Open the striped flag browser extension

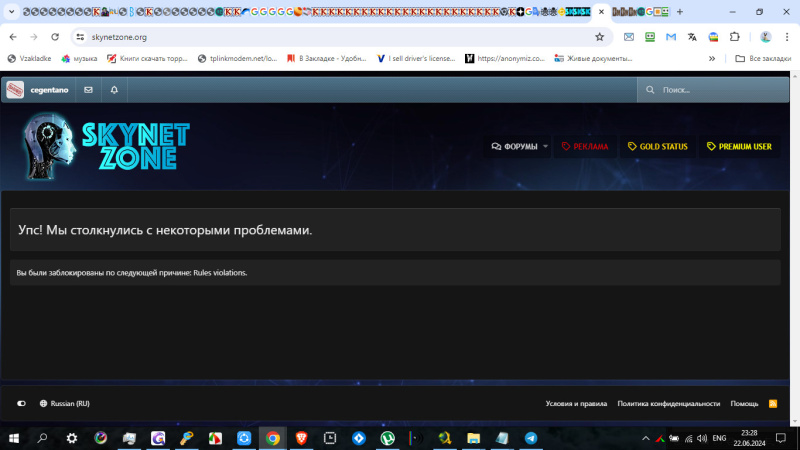coord(713,37)
